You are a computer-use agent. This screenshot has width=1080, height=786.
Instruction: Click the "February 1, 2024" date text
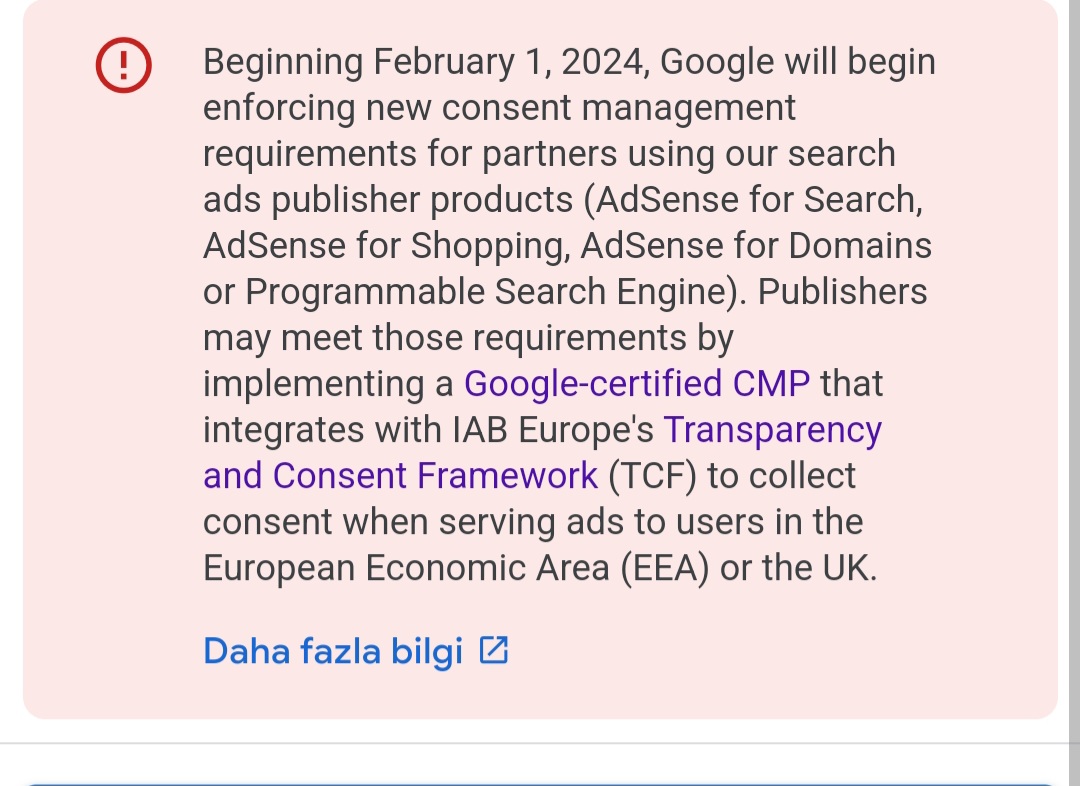pyautogui.click(x=508, y=62)
